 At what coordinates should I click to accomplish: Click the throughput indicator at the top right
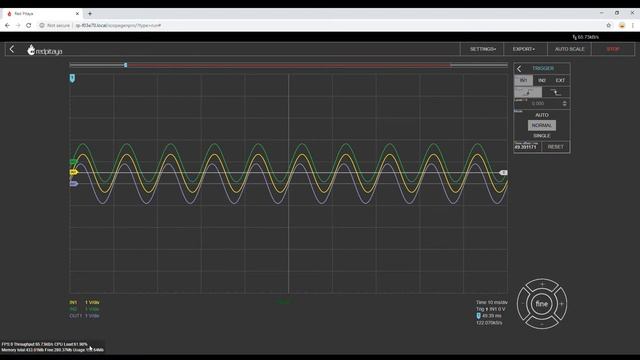tap(586, 37)
